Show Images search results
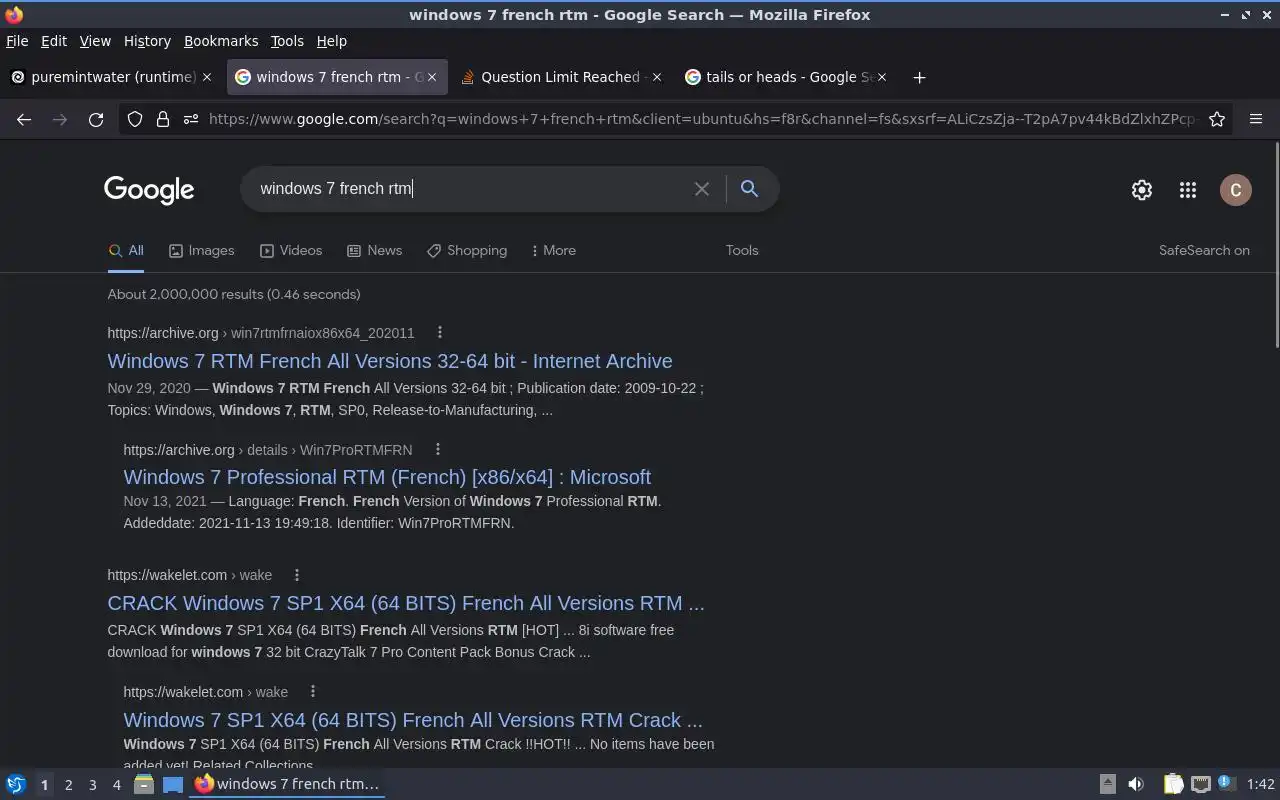1280x800 pixels. pyautogui.click(x=201, y=250)
